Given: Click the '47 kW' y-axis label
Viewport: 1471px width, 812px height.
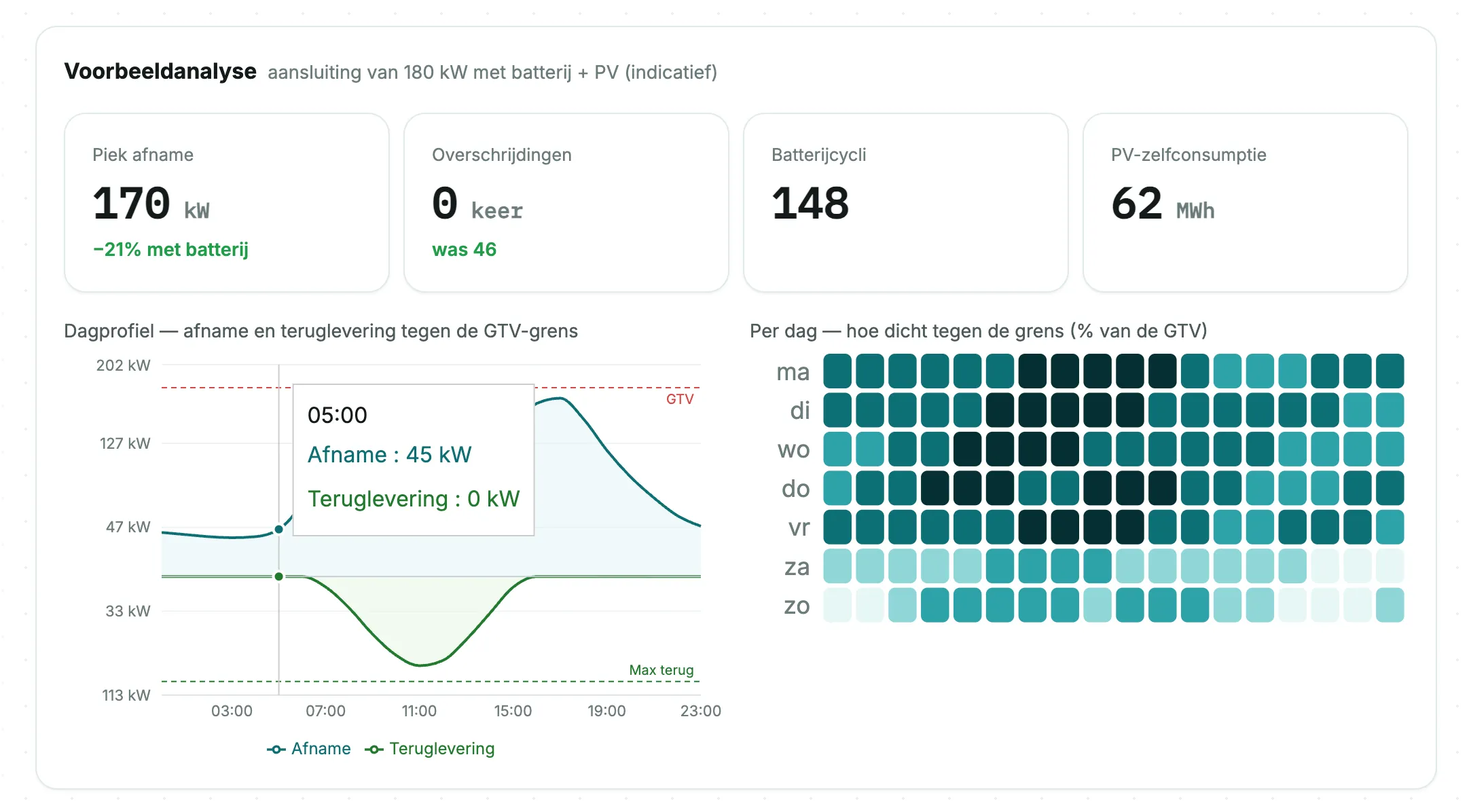Looking at the screenshot, I should (x=128, y=527).
